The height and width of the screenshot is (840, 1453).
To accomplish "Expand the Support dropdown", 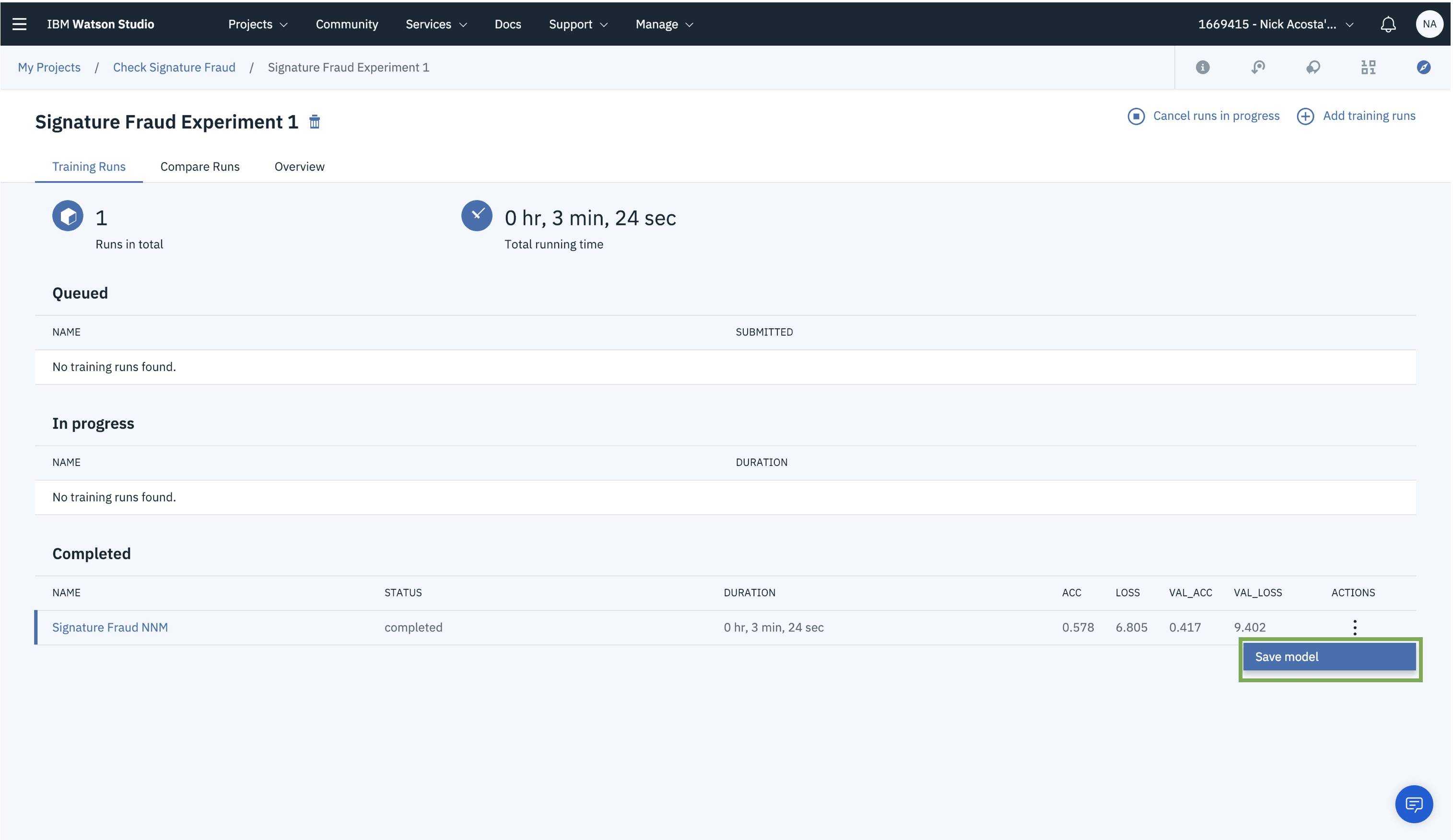I will click(x=578, y=24).
